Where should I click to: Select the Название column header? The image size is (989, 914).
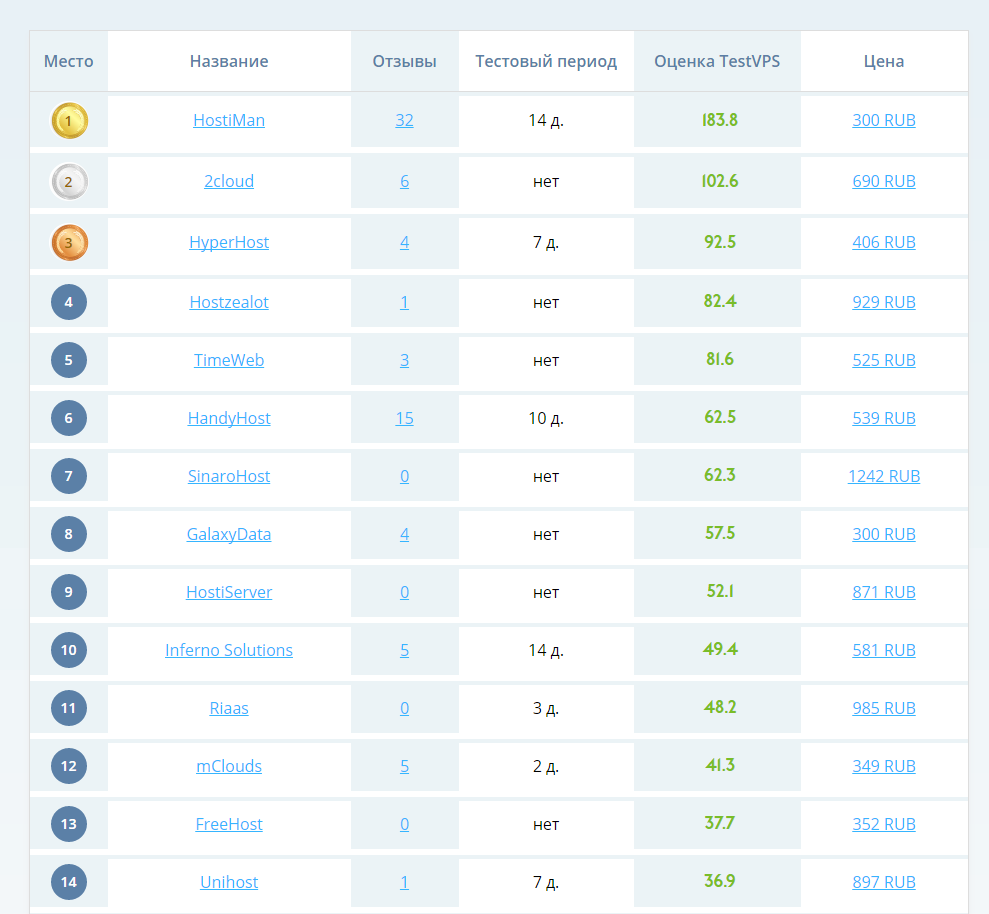(229, 61)
